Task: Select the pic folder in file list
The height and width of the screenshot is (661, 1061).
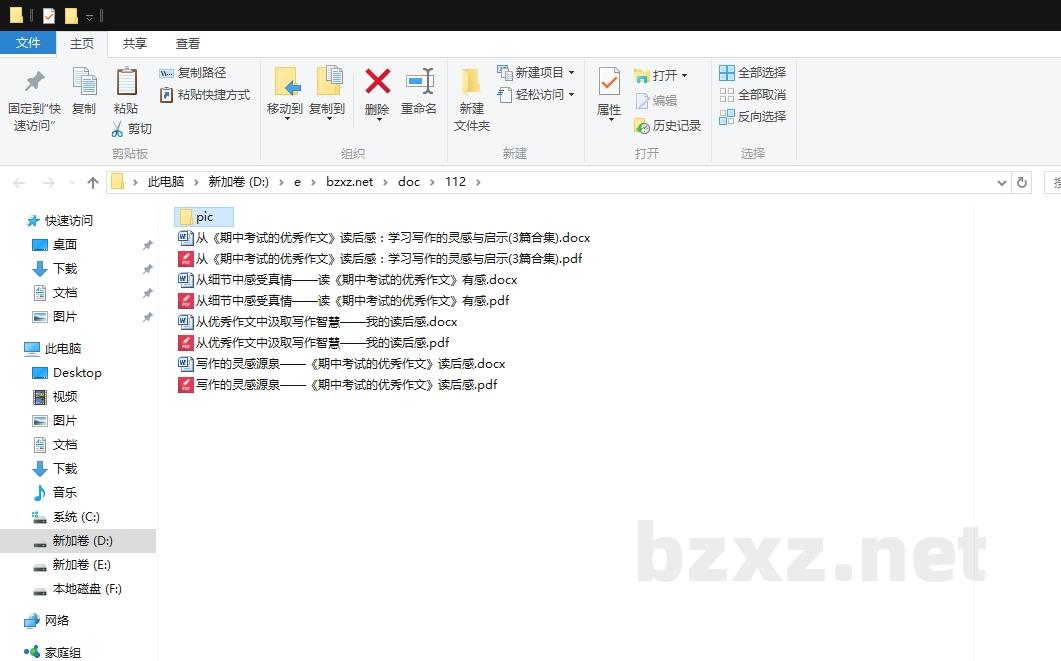Action: [x=204, y=217]
